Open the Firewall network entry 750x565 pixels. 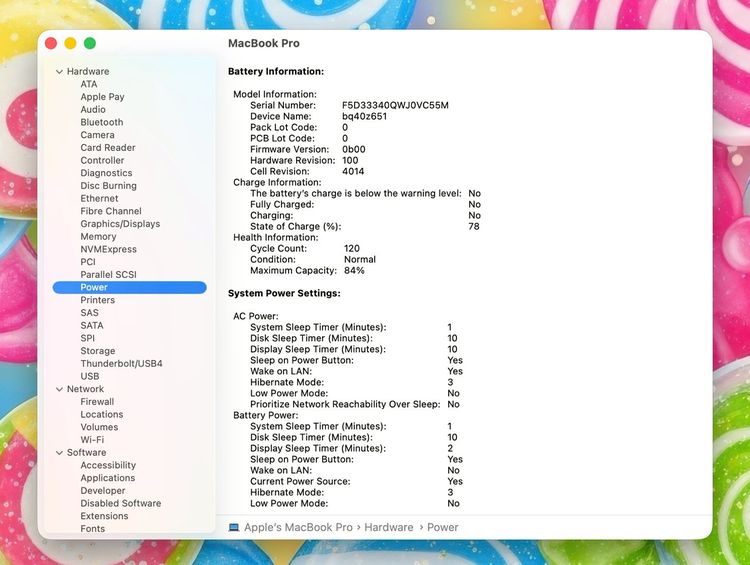coord(97,402)
